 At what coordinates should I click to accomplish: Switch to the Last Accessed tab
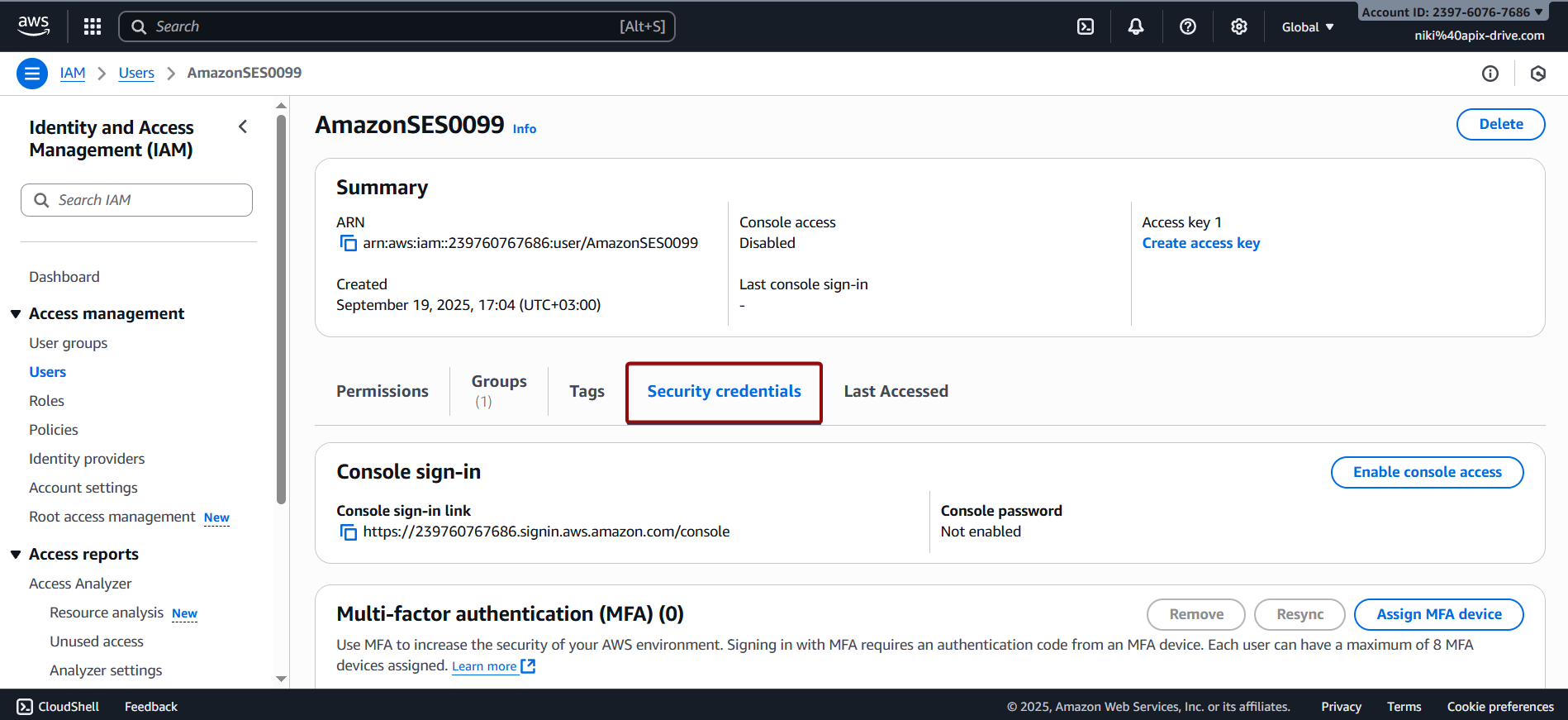[896, 391]
